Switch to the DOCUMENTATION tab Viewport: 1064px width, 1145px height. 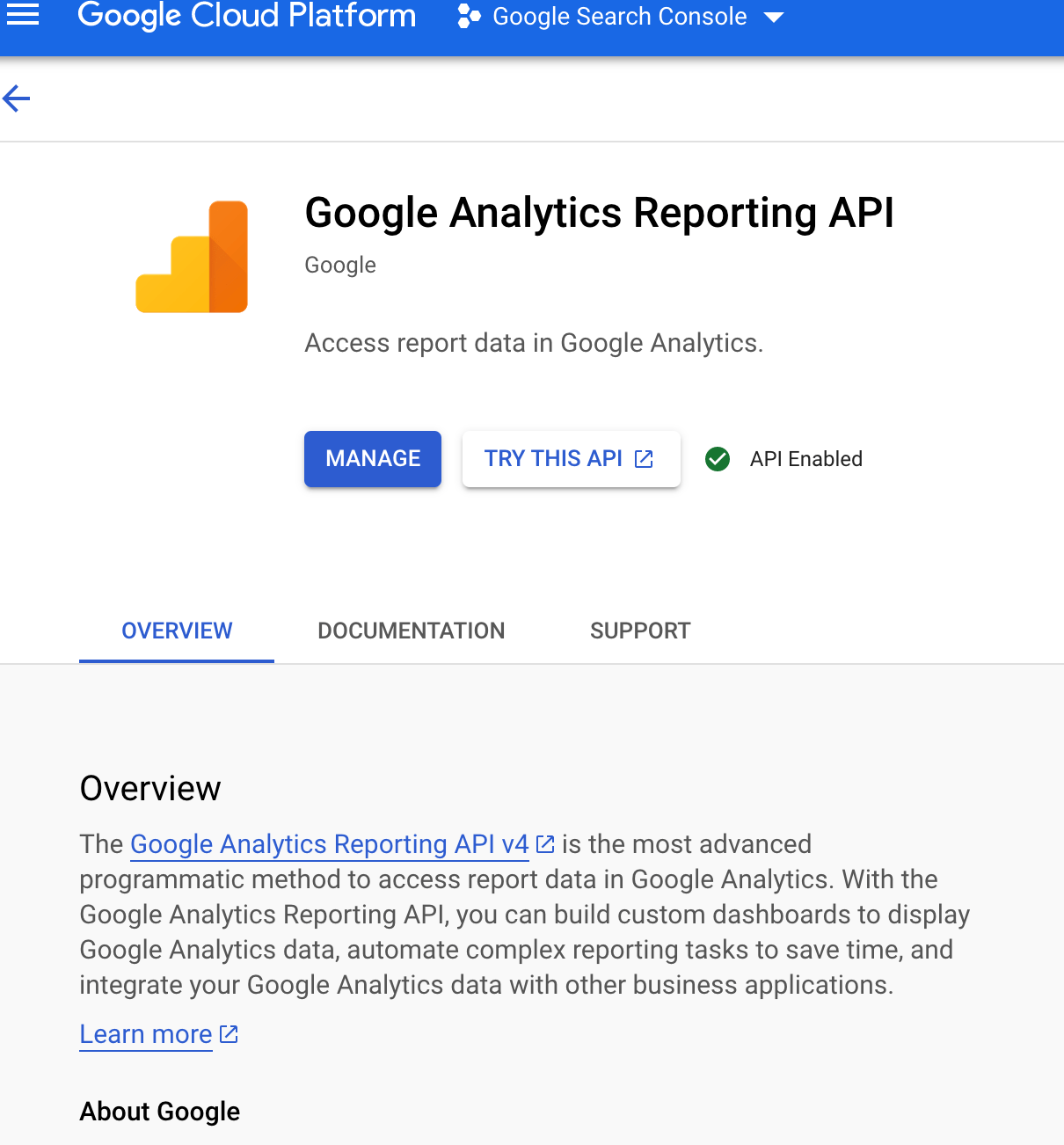412,631
